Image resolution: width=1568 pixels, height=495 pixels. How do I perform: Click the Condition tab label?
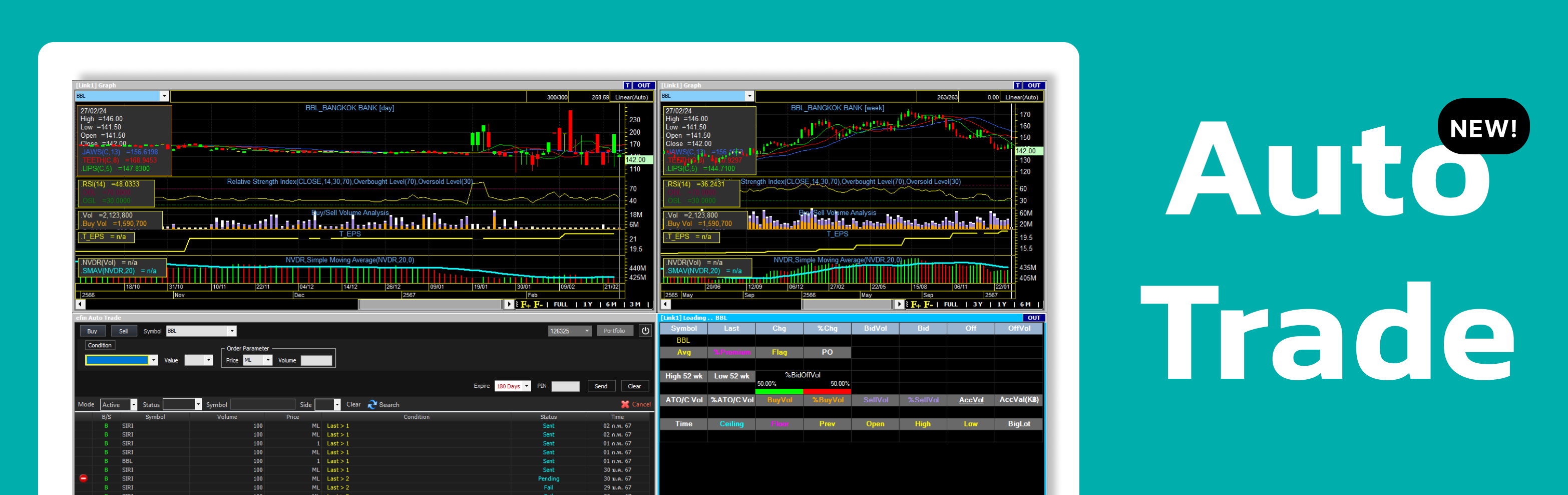pos(100,345)
